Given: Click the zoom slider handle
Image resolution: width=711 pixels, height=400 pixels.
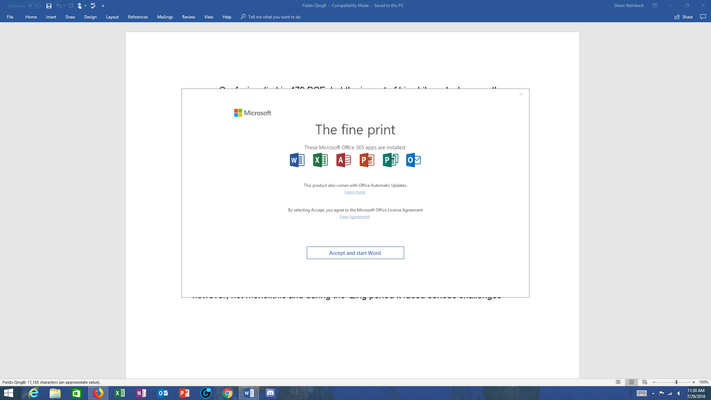Looking at the screenshot, I should tap(676, 382).
